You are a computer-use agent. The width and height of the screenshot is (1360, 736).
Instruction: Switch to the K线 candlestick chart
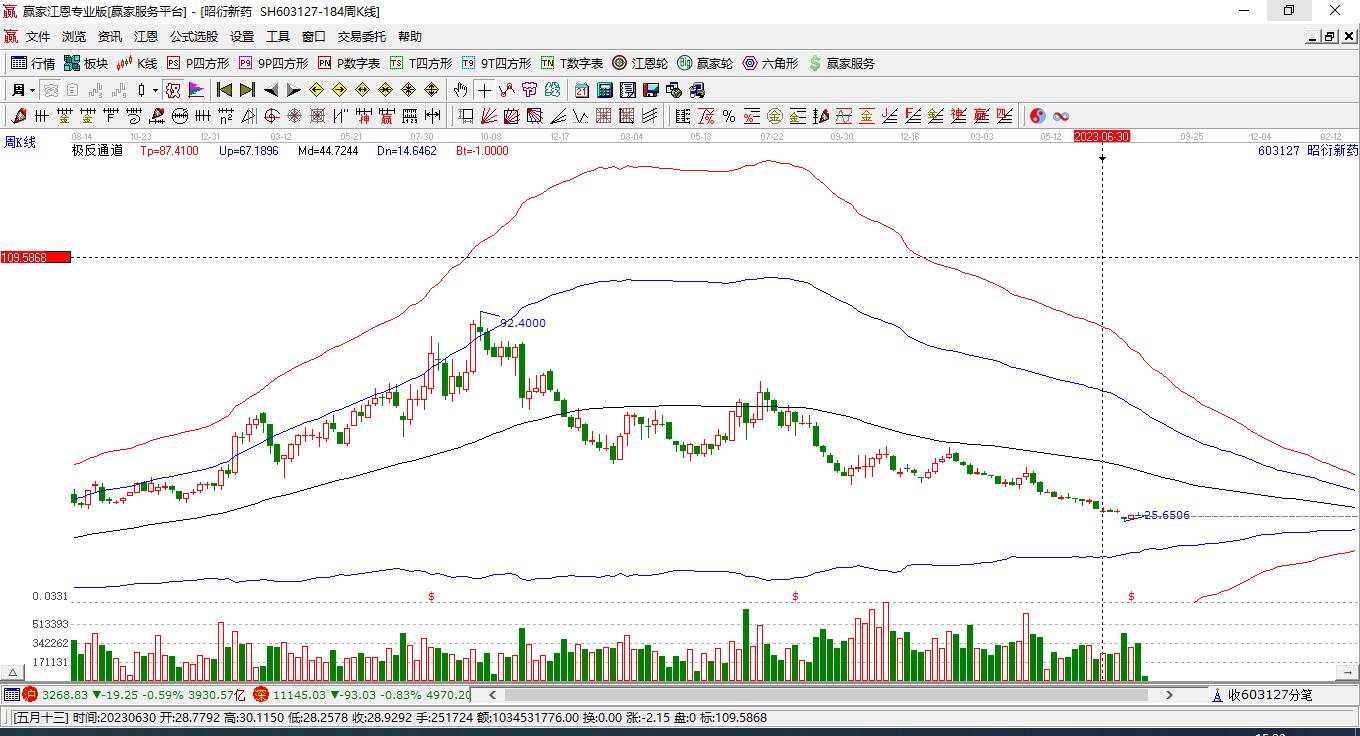pyautogui.click(x=137, y=63)
